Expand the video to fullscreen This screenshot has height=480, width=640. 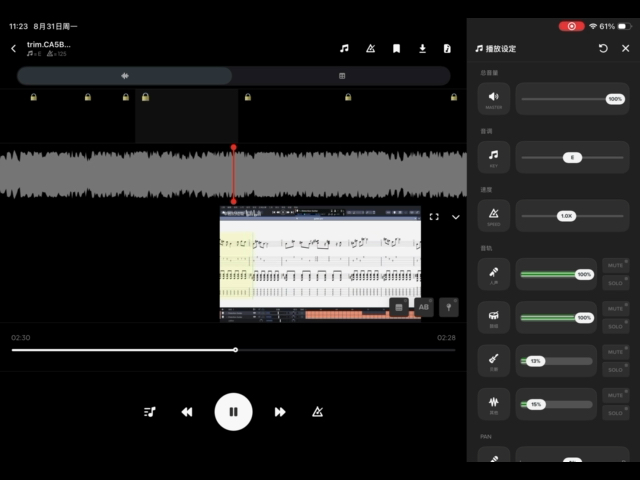point(434,217)
